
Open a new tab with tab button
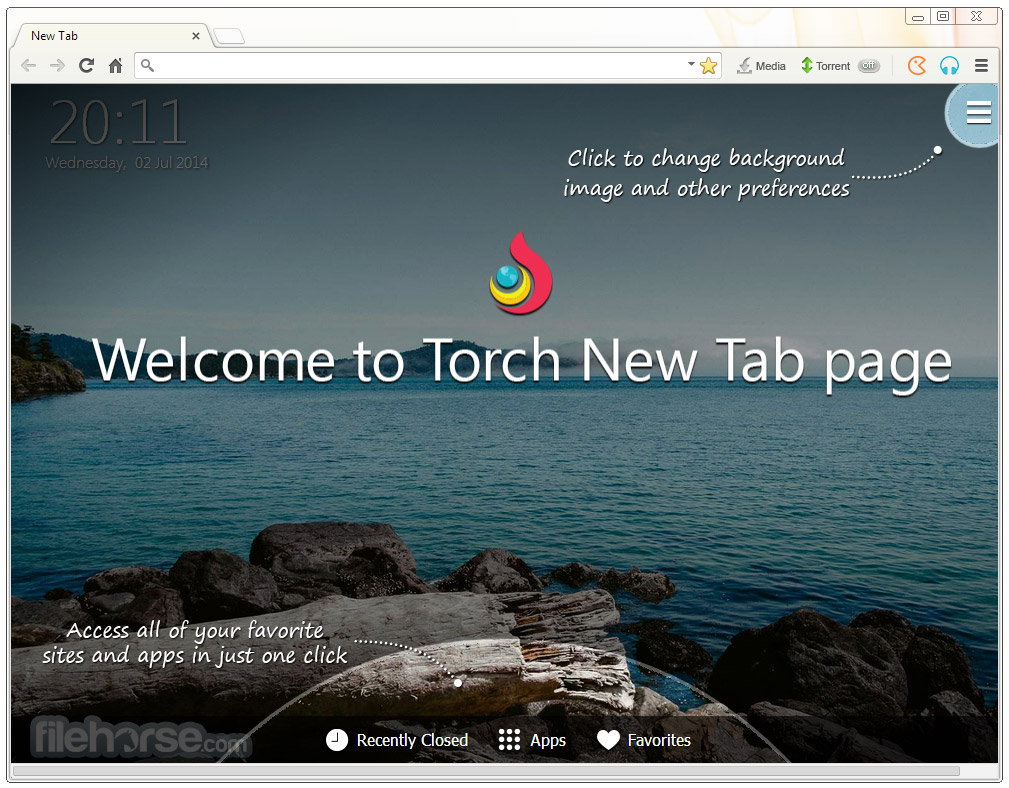tap(229, 37)
